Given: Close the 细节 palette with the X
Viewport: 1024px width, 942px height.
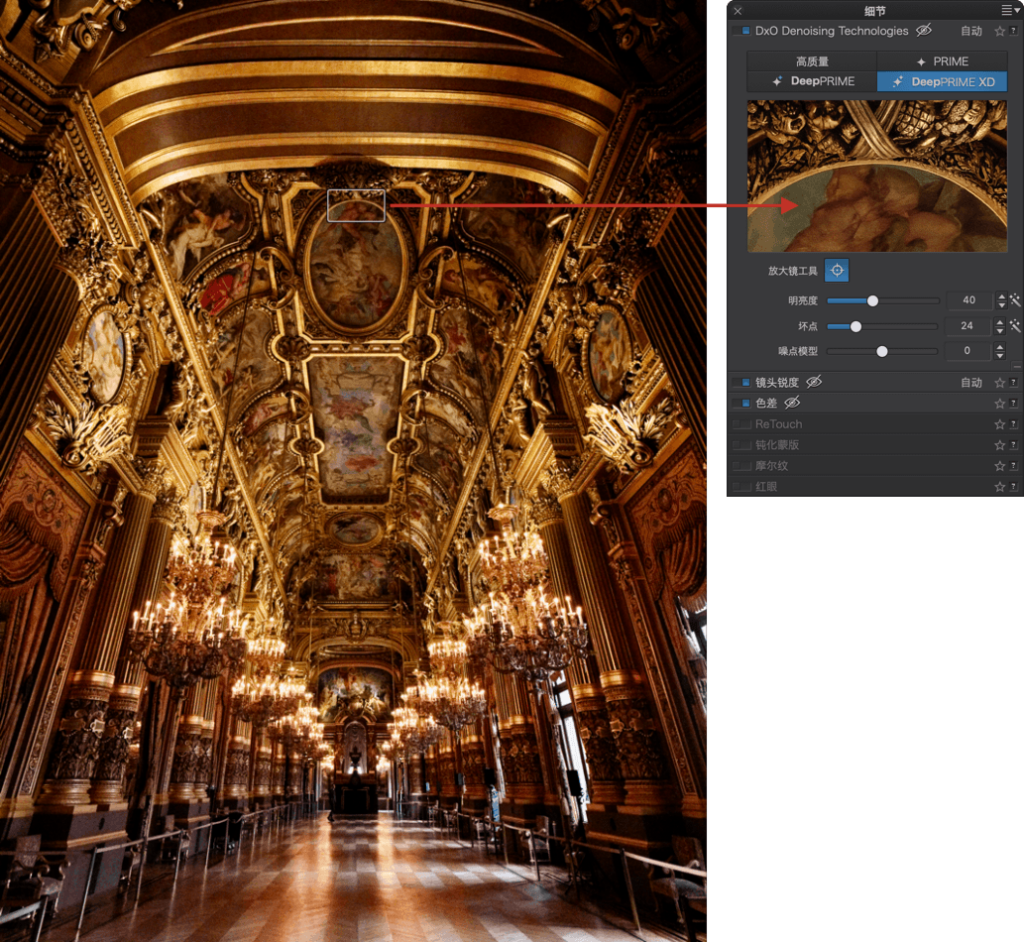Looking at the screenshot, I should 737,11.
